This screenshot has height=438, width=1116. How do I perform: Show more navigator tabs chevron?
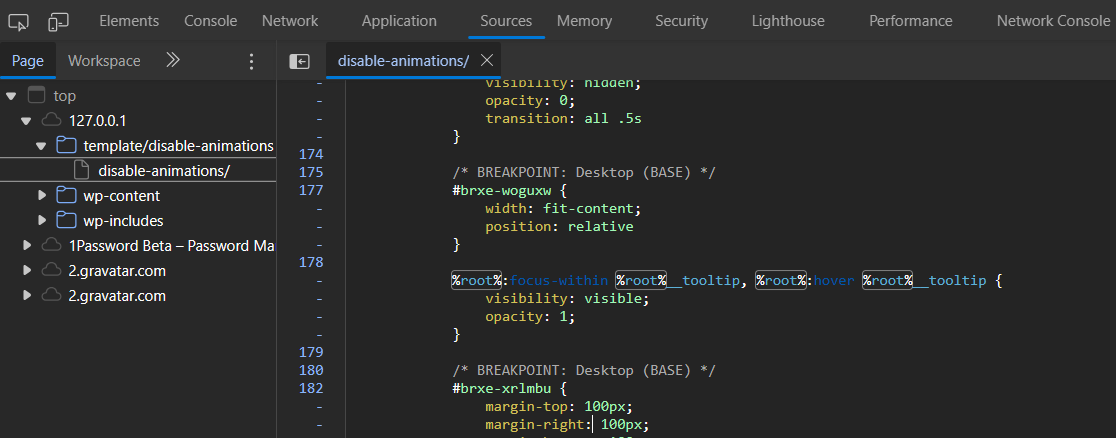(x=173, y=61)
